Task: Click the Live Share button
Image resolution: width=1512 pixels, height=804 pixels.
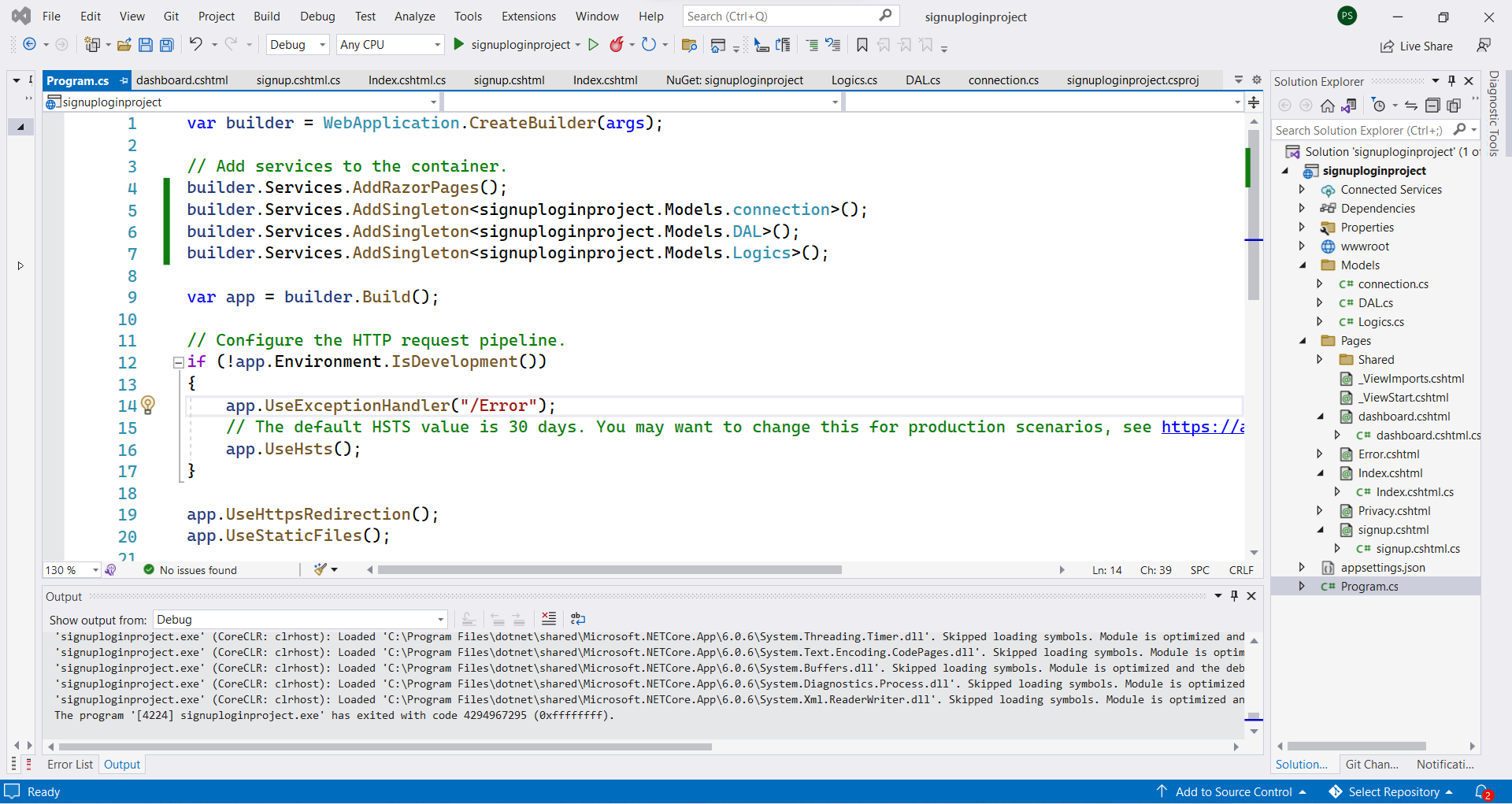Action: point(1417,46)
